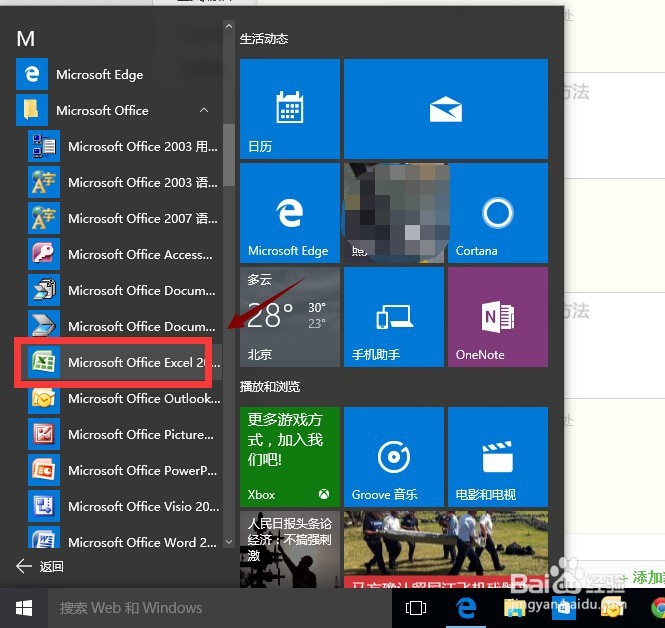Image resolution: width=665 pixels, height=628 pixels.
Task: Click the app list scrollbar thumb
Action: (x=229, y=155)
